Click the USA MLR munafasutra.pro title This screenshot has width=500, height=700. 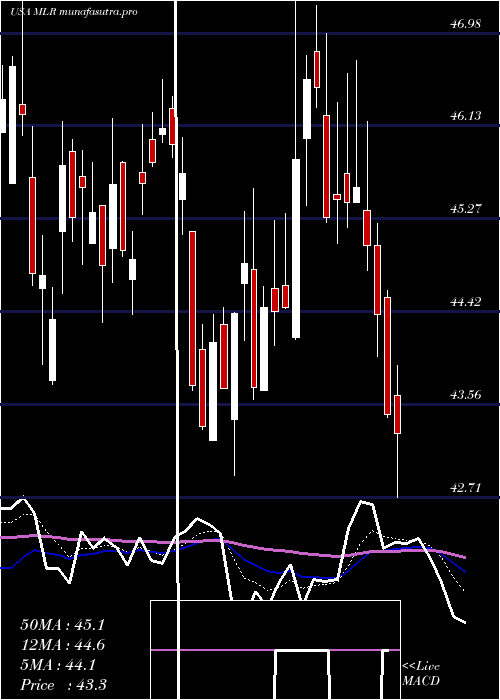click(x=74, y=12)
